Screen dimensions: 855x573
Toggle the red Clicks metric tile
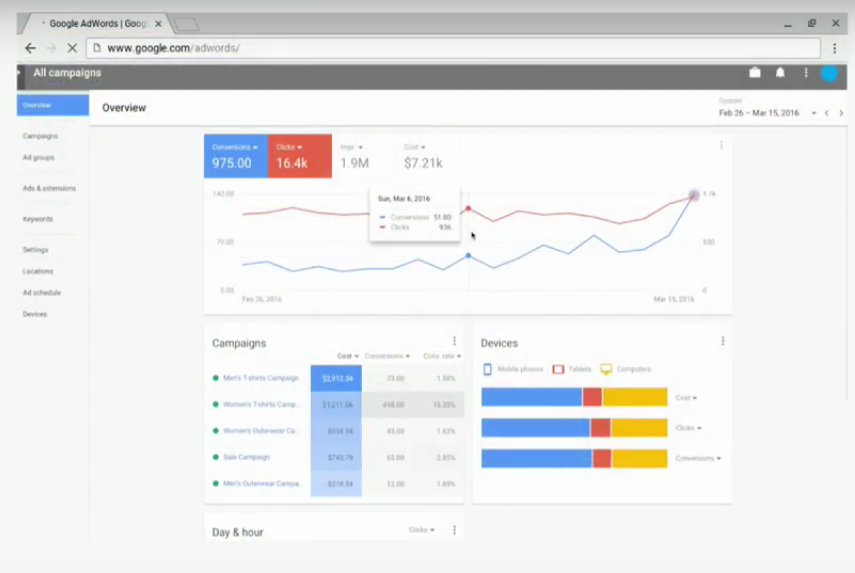click(299, 156)
